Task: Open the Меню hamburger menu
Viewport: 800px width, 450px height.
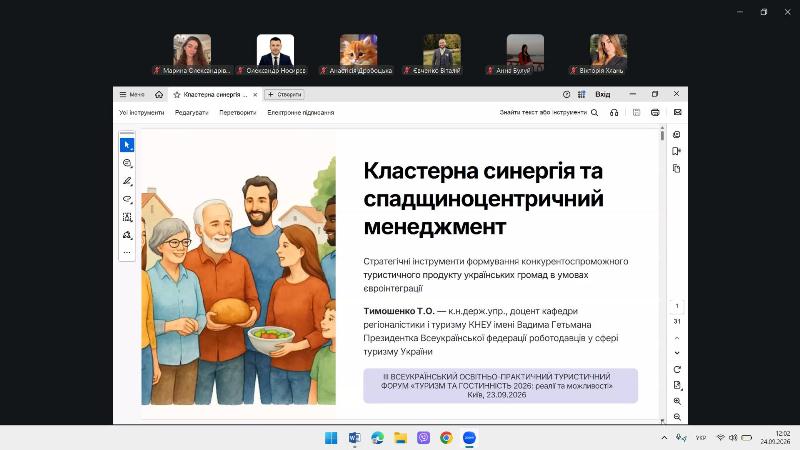Action: tap(132, 94)
